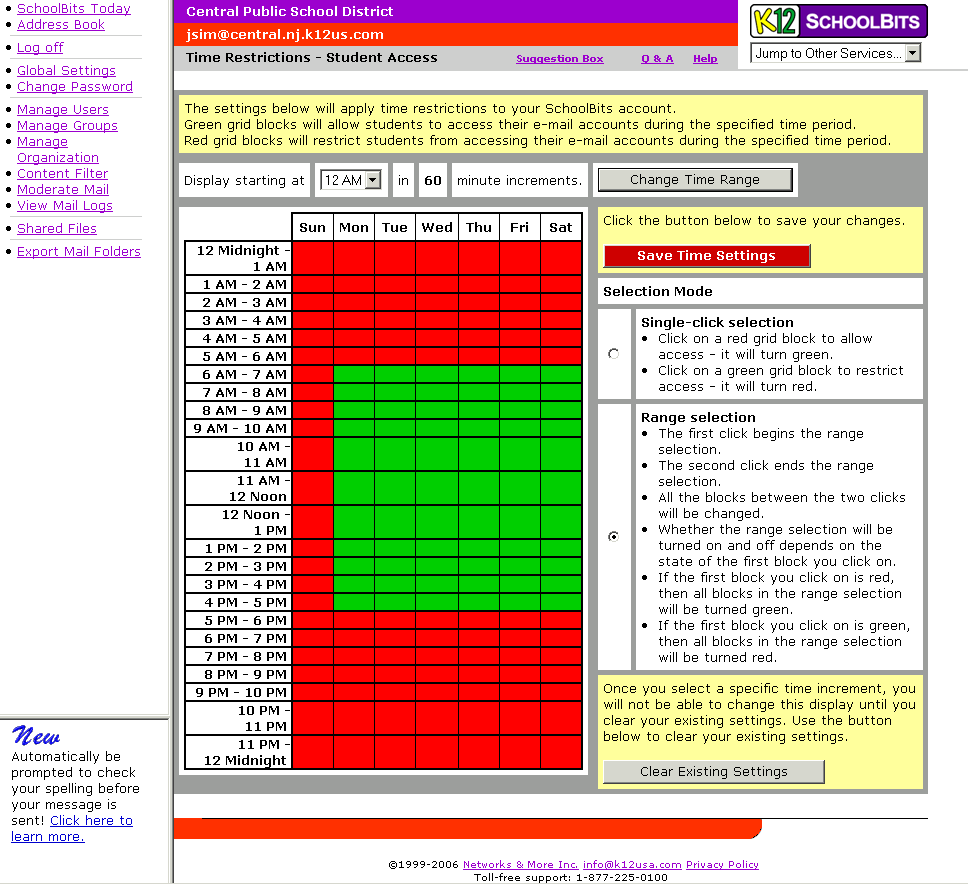Click the Tue column header
Image resolution: width=968 pixels, height=884 pixels.
[394, 227]
